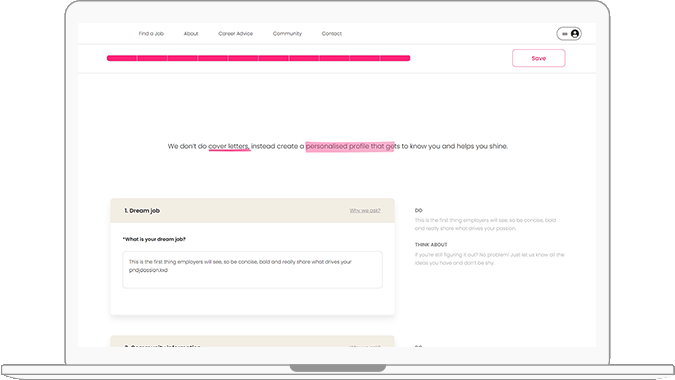Click into the dream job text field
Viewport: 675px width, 380px height.
252,270
